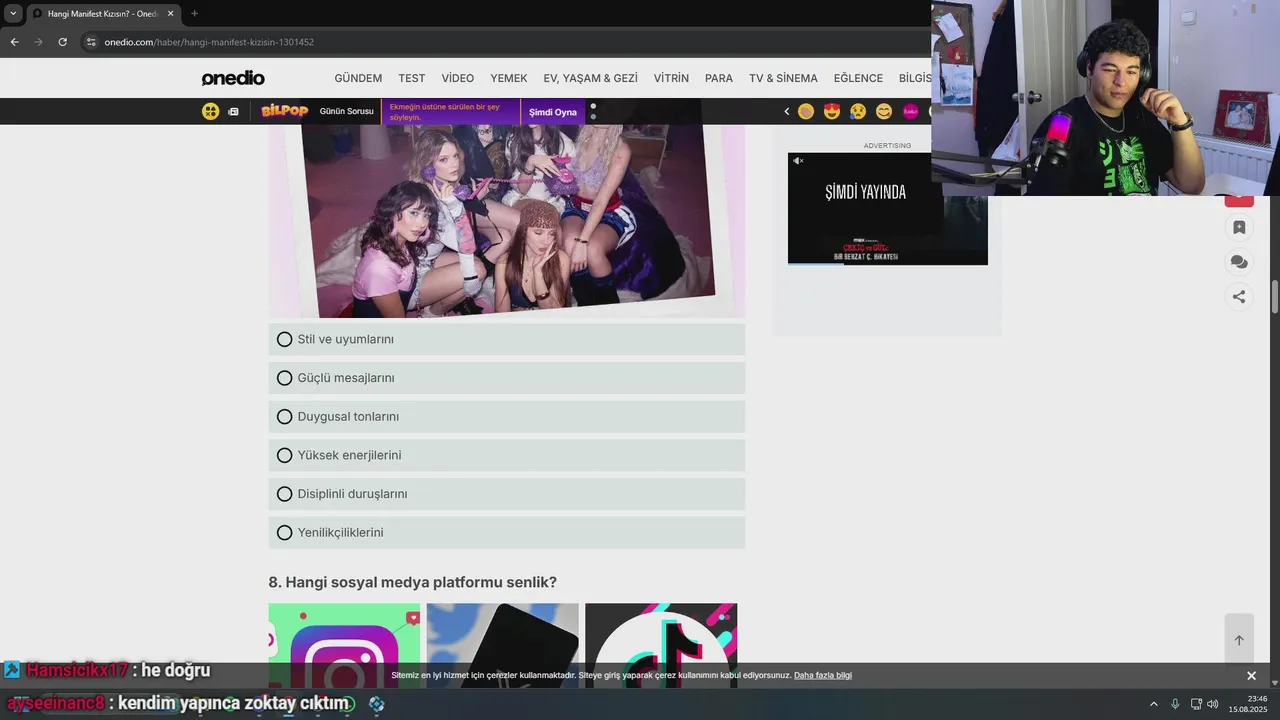Reload the page

point(62,42)
